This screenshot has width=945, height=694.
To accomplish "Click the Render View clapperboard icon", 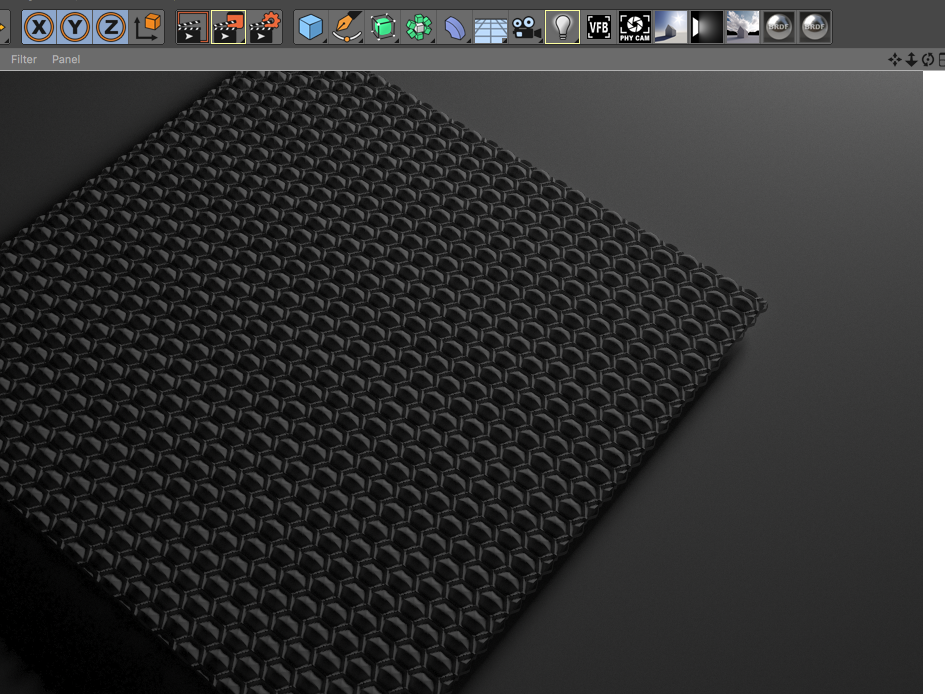I will [x=192, y=27].
